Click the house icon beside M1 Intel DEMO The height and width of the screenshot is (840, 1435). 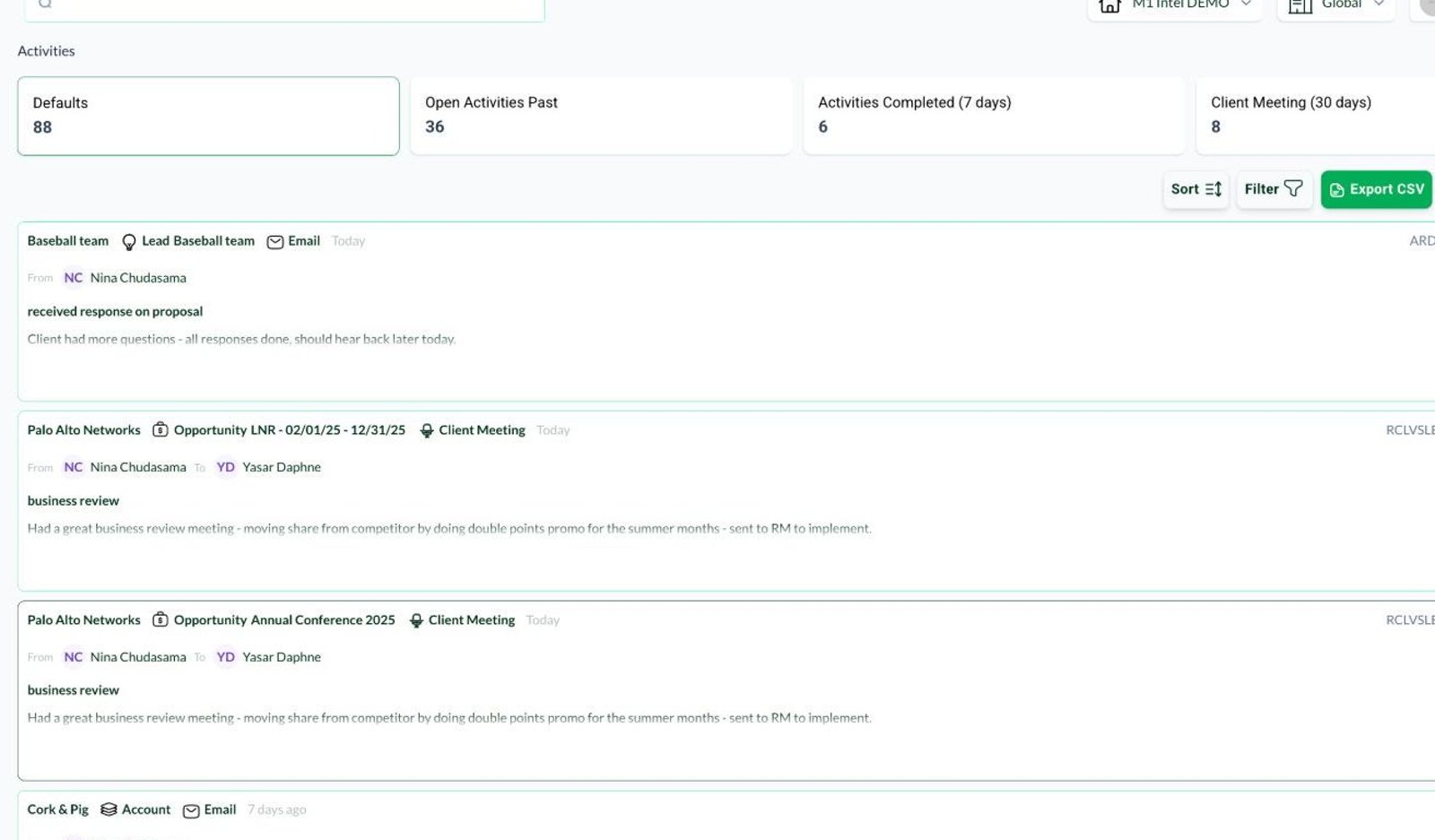coord(1109,6)
